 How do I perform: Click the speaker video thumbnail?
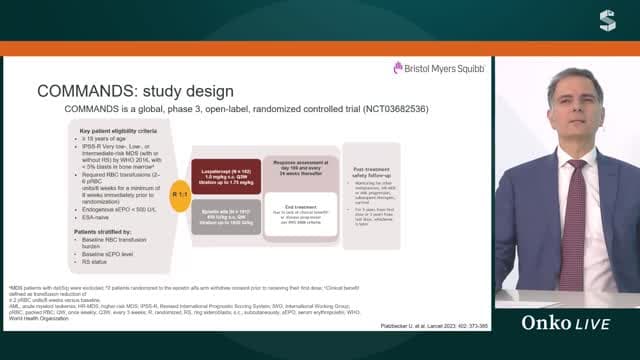[567, 182]
